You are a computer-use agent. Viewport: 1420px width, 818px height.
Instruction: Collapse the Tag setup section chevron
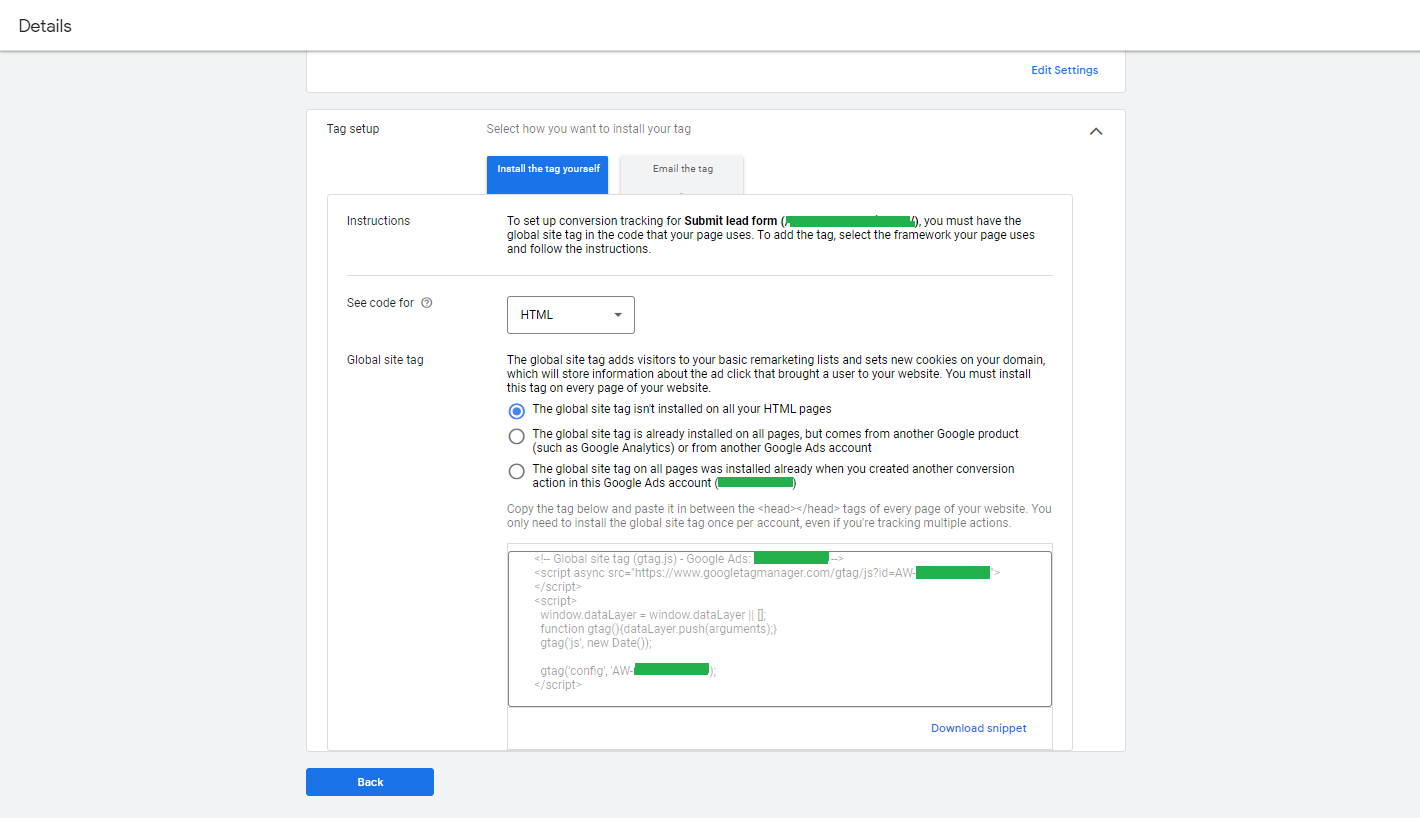tap(1096, 131)
